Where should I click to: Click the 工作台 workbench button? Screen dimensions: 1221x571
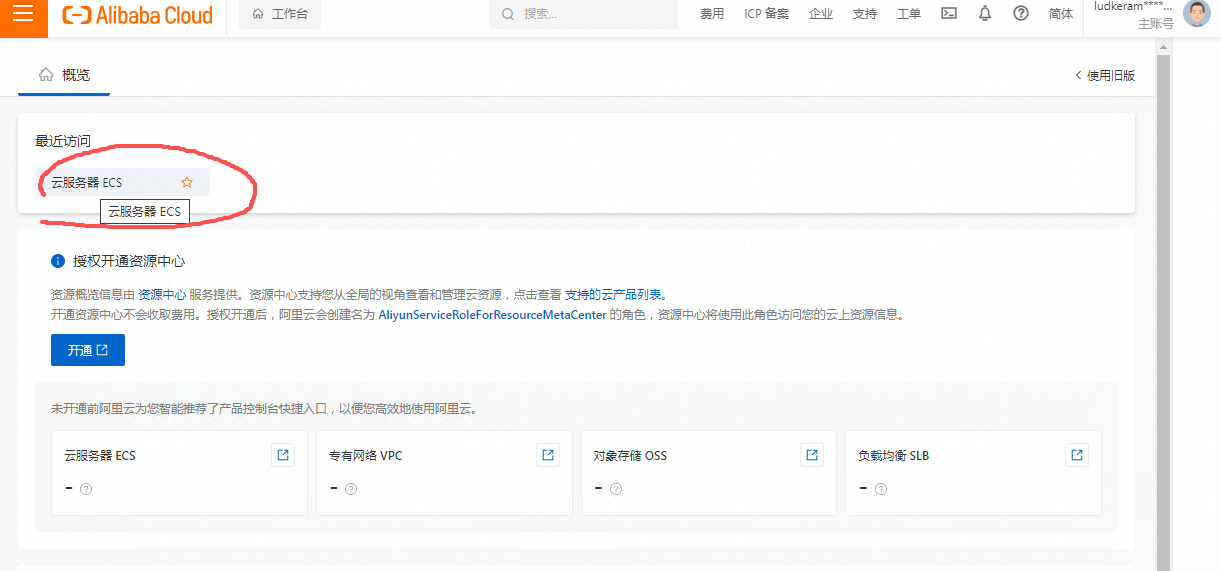[280, 14]
